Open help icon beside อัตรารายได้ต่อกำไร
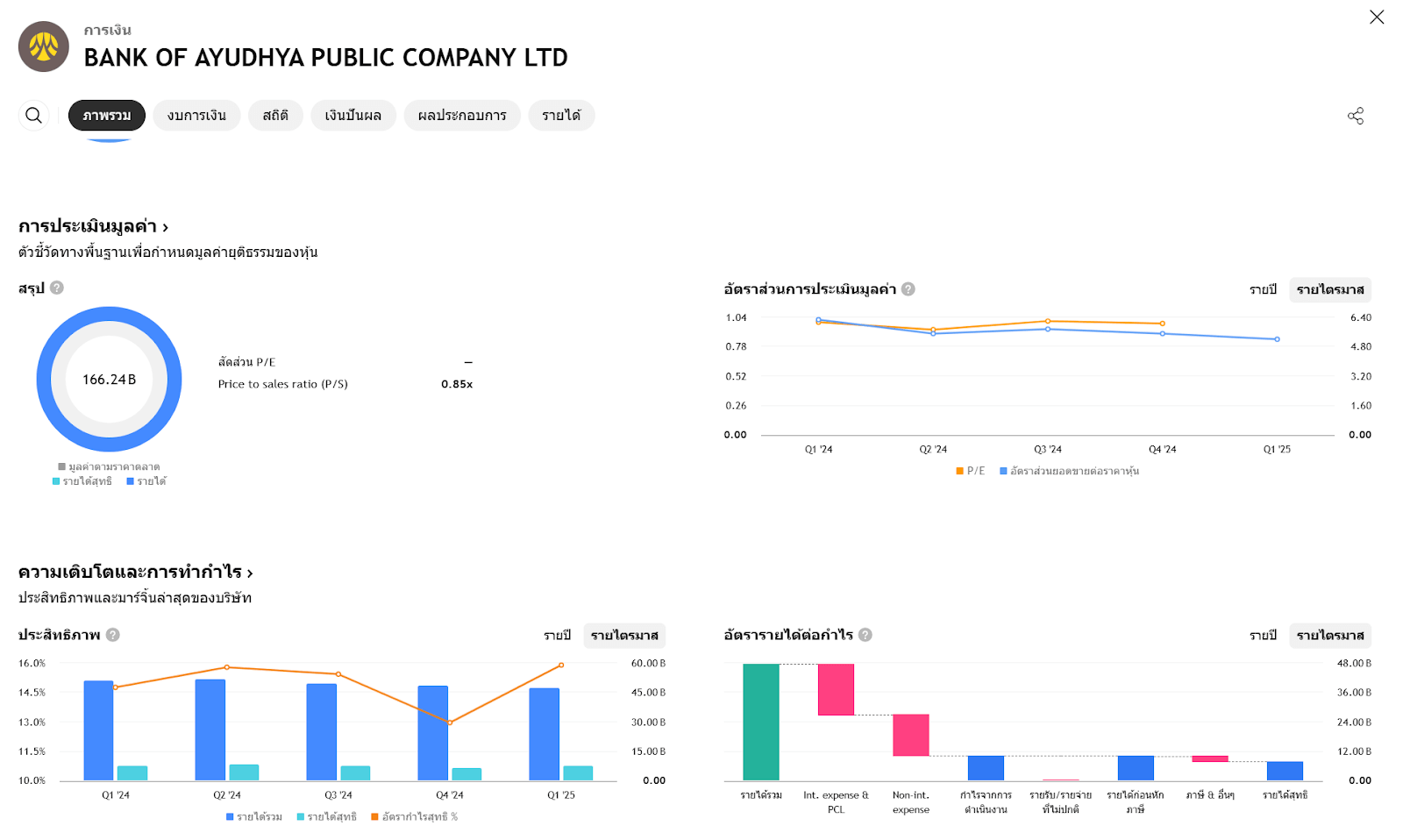1403x840 pixels. [x=865, y=635]
